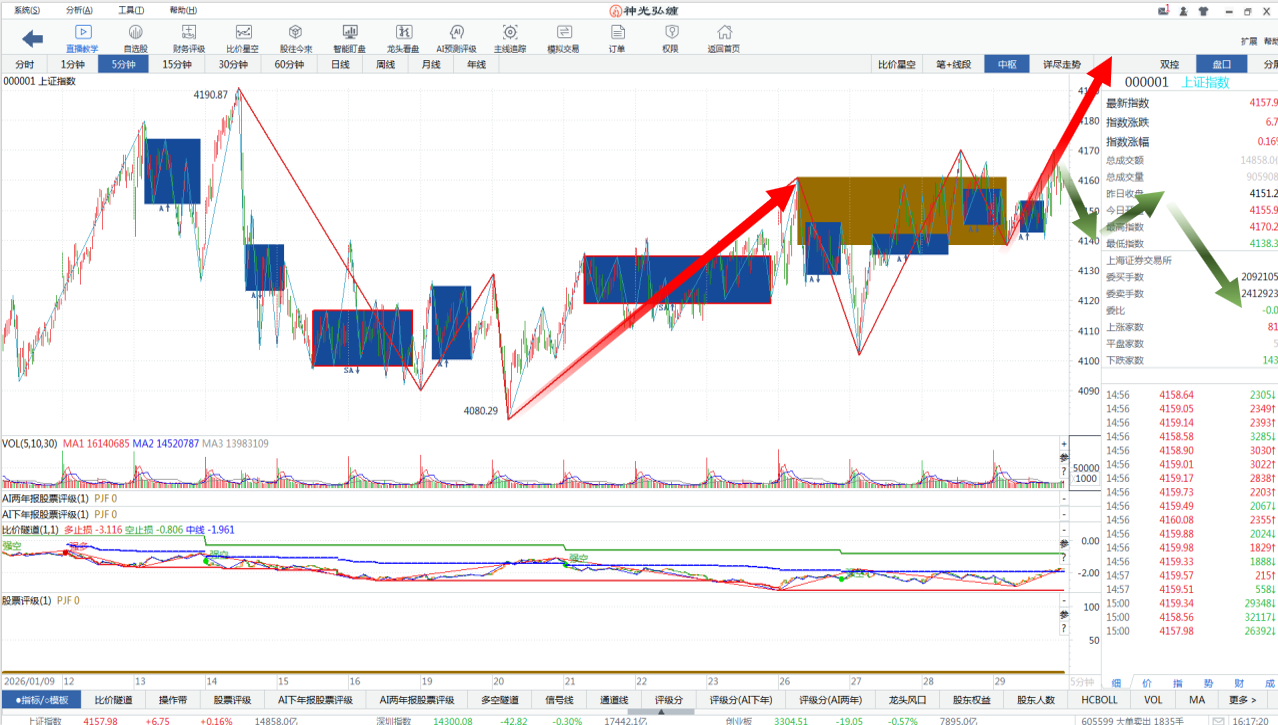Open 自选股 watchlist icon

tap(135, 38)
